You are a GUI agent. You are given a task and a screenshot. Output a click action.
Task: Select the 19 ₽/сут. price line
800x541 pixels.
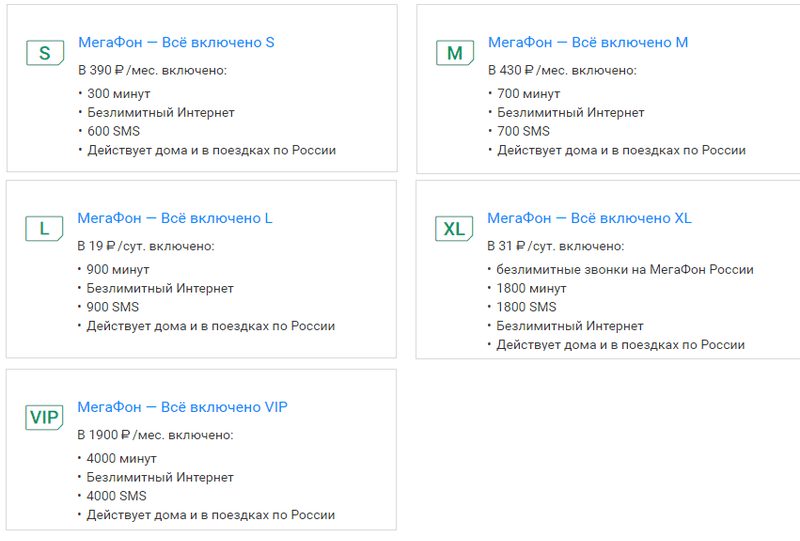146,246
